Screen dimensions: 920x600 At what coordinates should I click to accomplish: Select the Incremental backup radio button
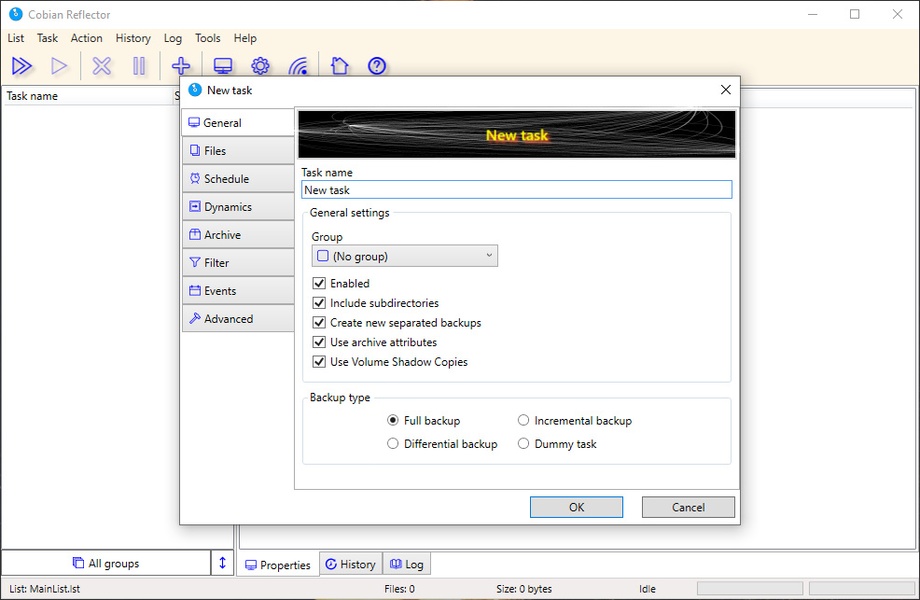pos(523,421)
